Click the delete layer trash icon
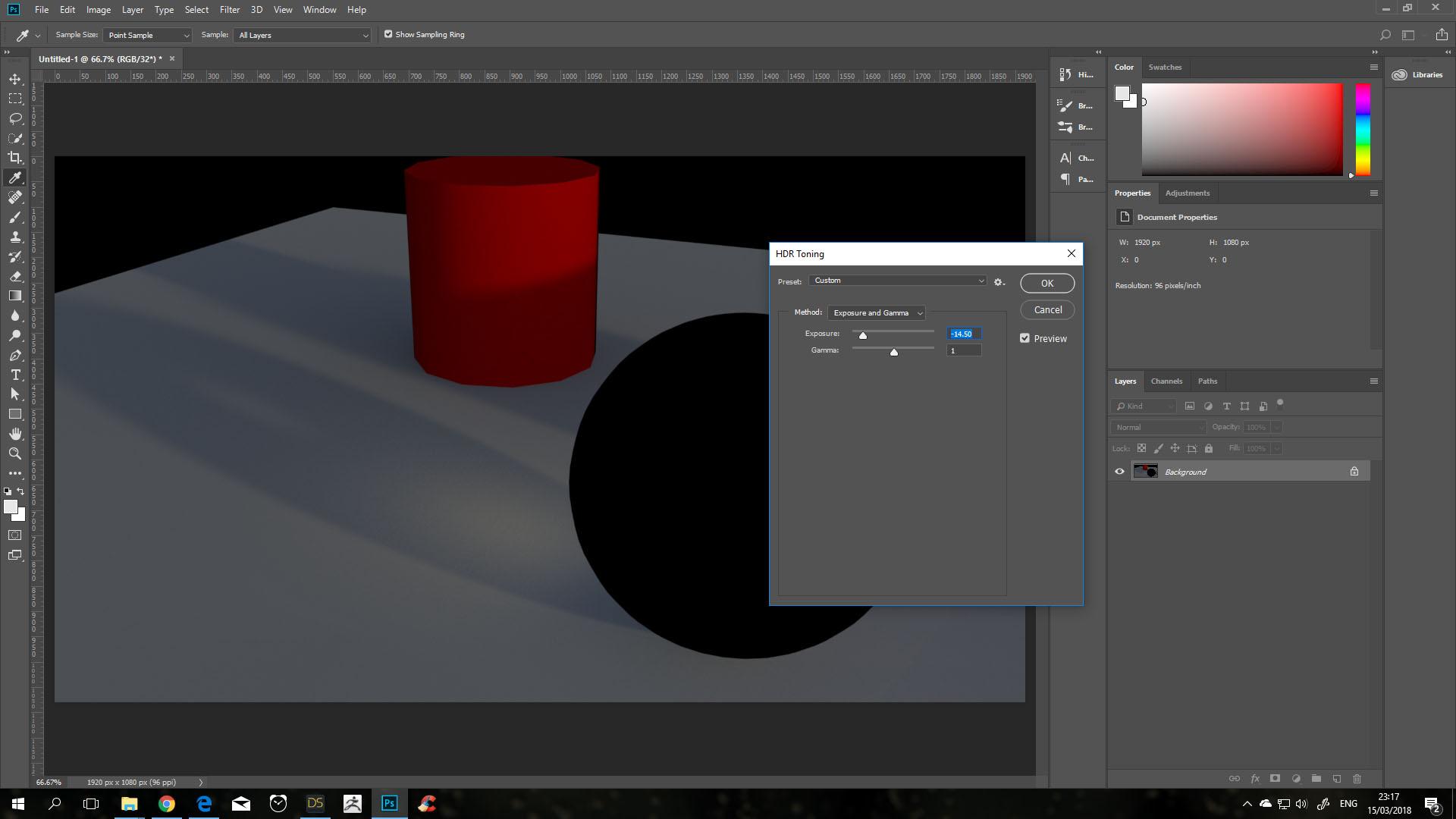The image size is (1456, 819). [x=1357, y=779]
